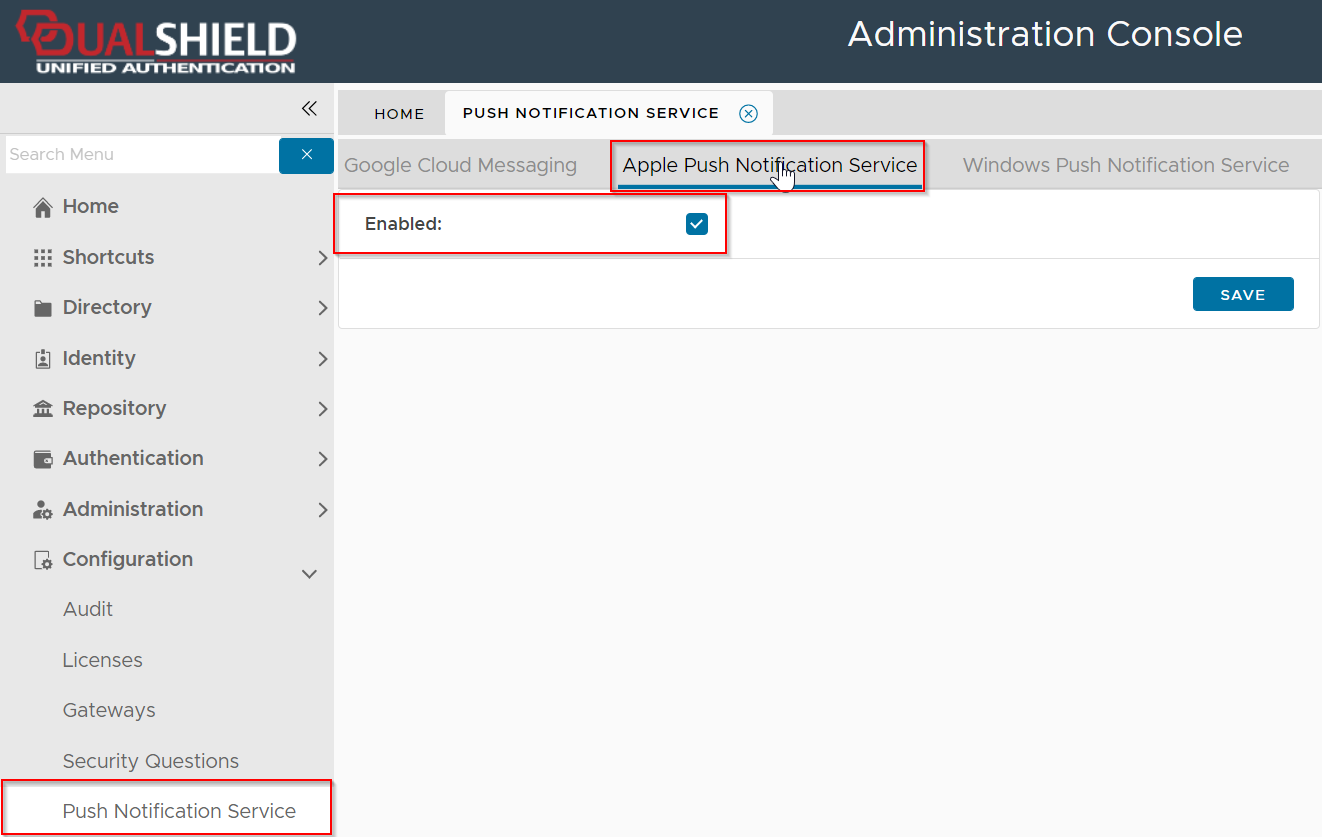The height and width of the screenshot is (837, 1322).
Task: Collapse the sidebar with double-chevron icon
Action: point(309,108)
